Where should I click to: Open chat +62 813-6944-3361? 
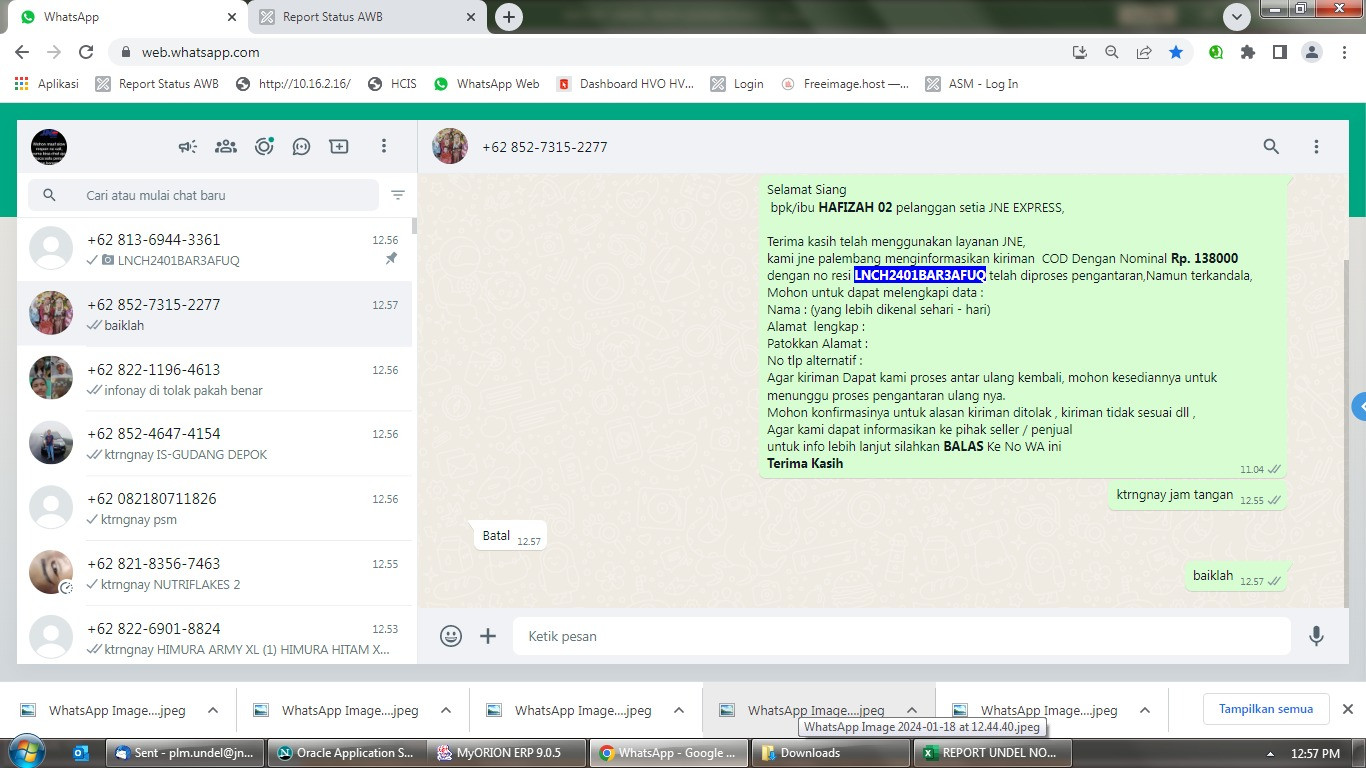[x=214, y=249]
